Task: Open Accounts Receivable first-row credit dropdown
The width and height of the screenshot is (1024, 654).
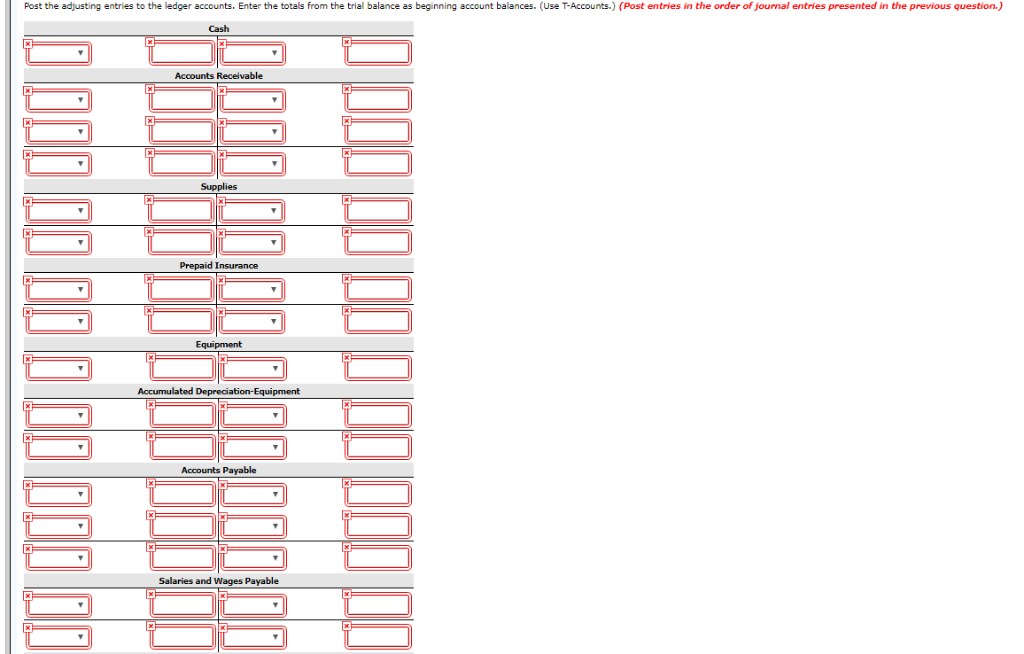Action: (x=253, y=100)
